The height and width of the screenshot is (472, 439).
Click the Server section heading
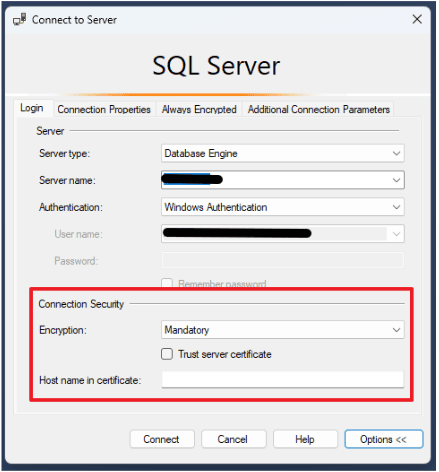click(x=50, y=131)
